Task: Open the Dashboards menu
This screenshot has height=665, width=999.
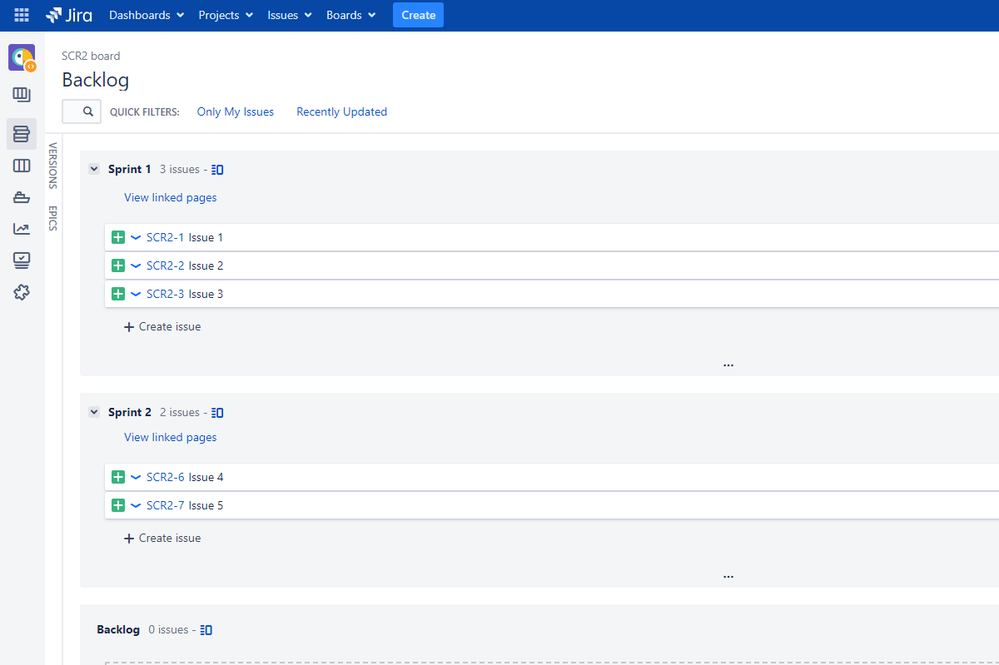Action: point(147,15)
